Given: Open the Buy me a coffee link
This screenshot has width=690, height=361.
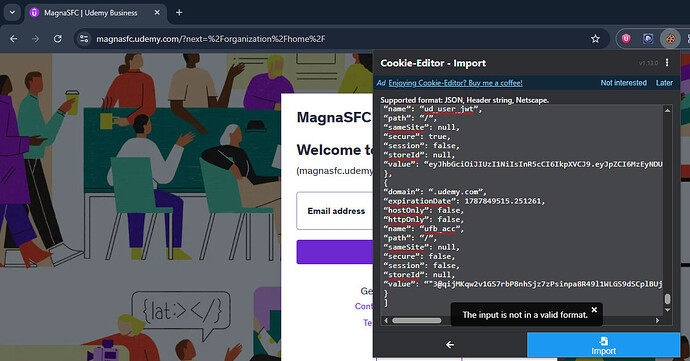Looking at the screenshot, I should point(455,83).
